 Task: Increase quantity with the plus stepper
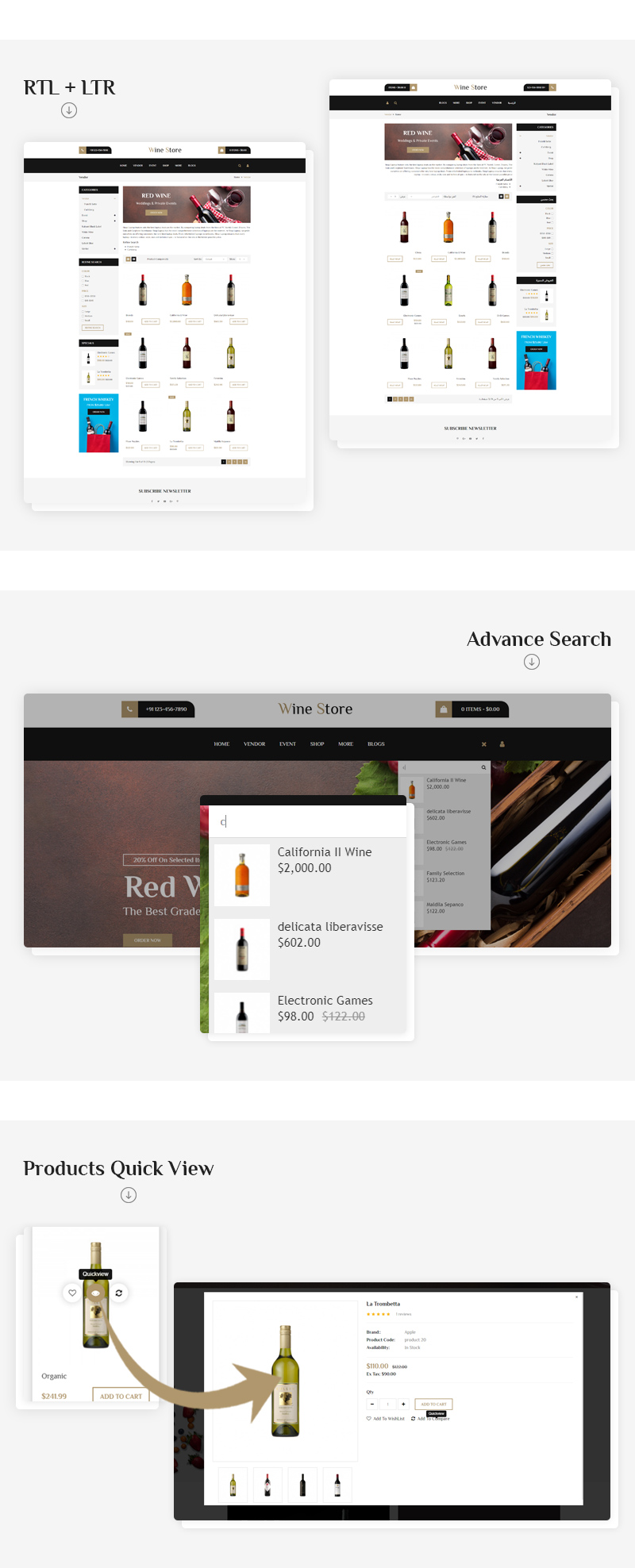tap(403, 1404)
